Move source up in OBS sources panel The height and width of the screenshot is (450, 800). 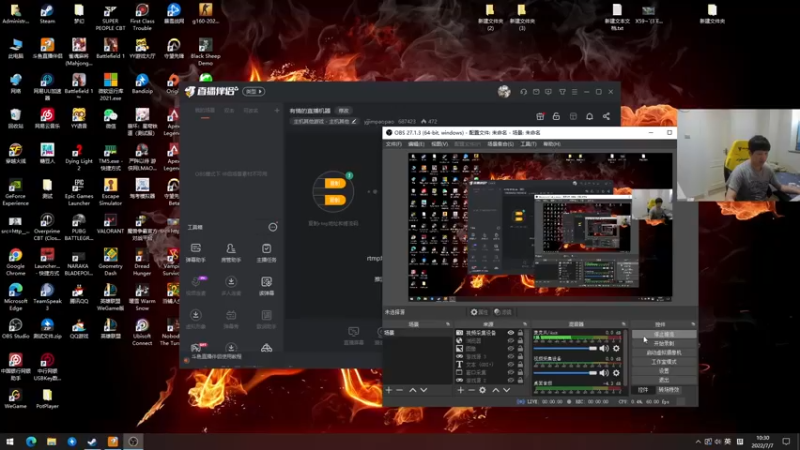(x=495, y=390)
